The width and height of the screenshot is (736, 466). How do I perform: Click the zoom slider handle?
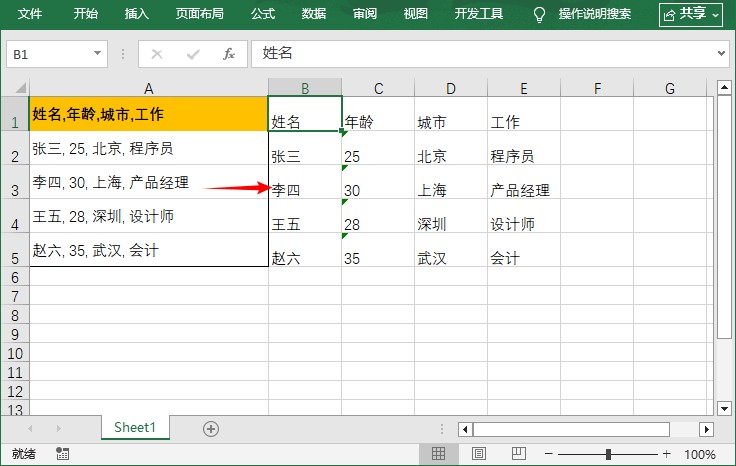pos(608,454)
